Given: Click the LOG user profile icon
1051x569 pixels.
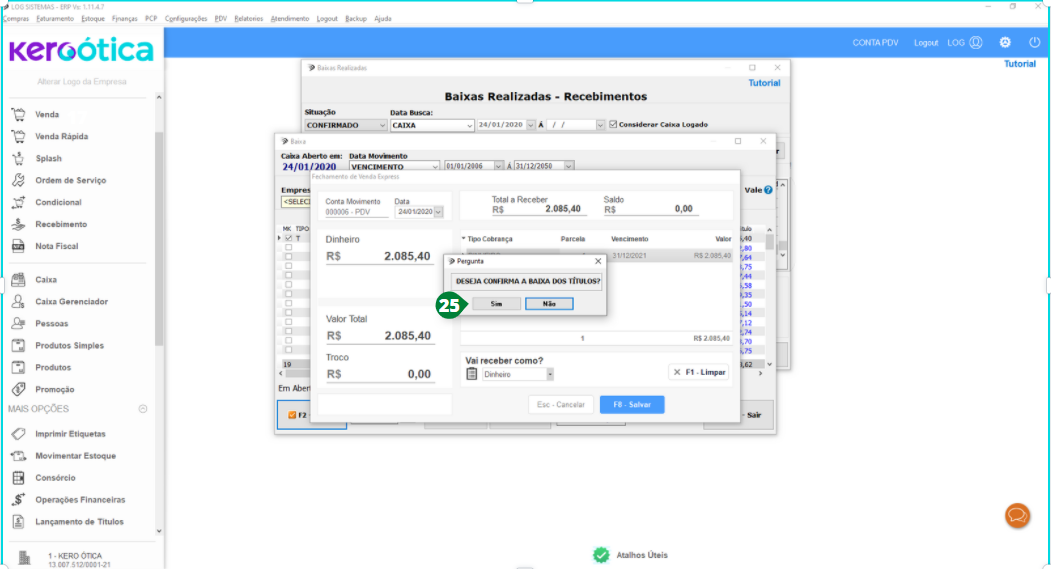Looking at the screenshot, I should pos(976,42).
